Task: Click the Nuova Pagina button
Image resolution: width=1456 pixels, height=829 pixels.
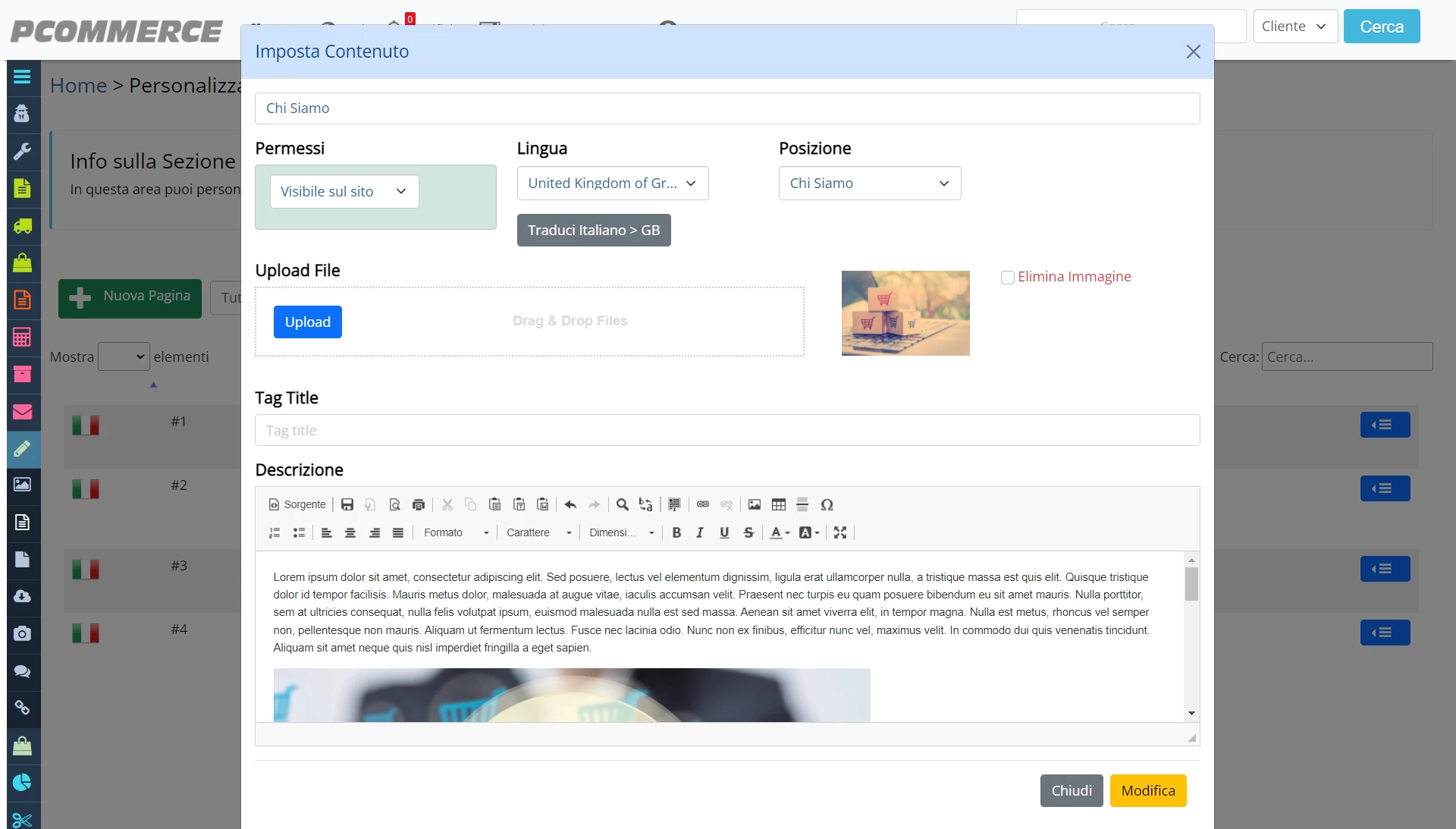Action: click(130, 298)
